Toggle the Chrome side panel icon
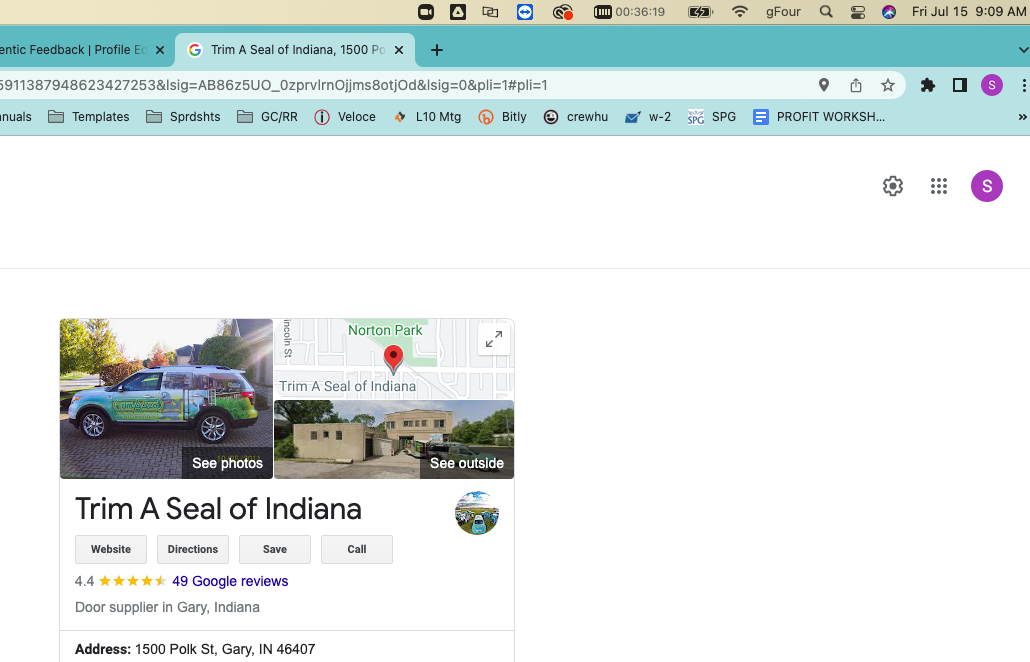This screenshot has height=662, width=1030. pyautogui.click(x=959, y=85)
